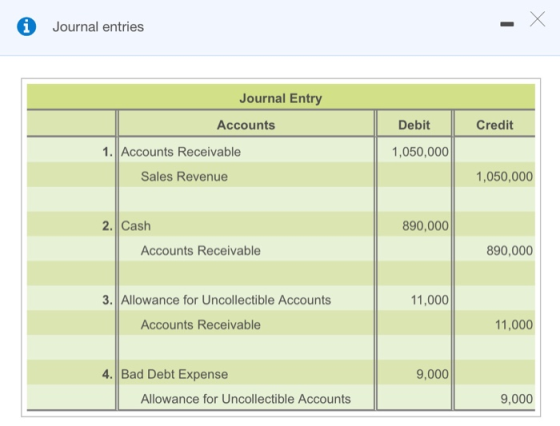
Task: Select the Sales Revenue account row
Action: [184, 176]
